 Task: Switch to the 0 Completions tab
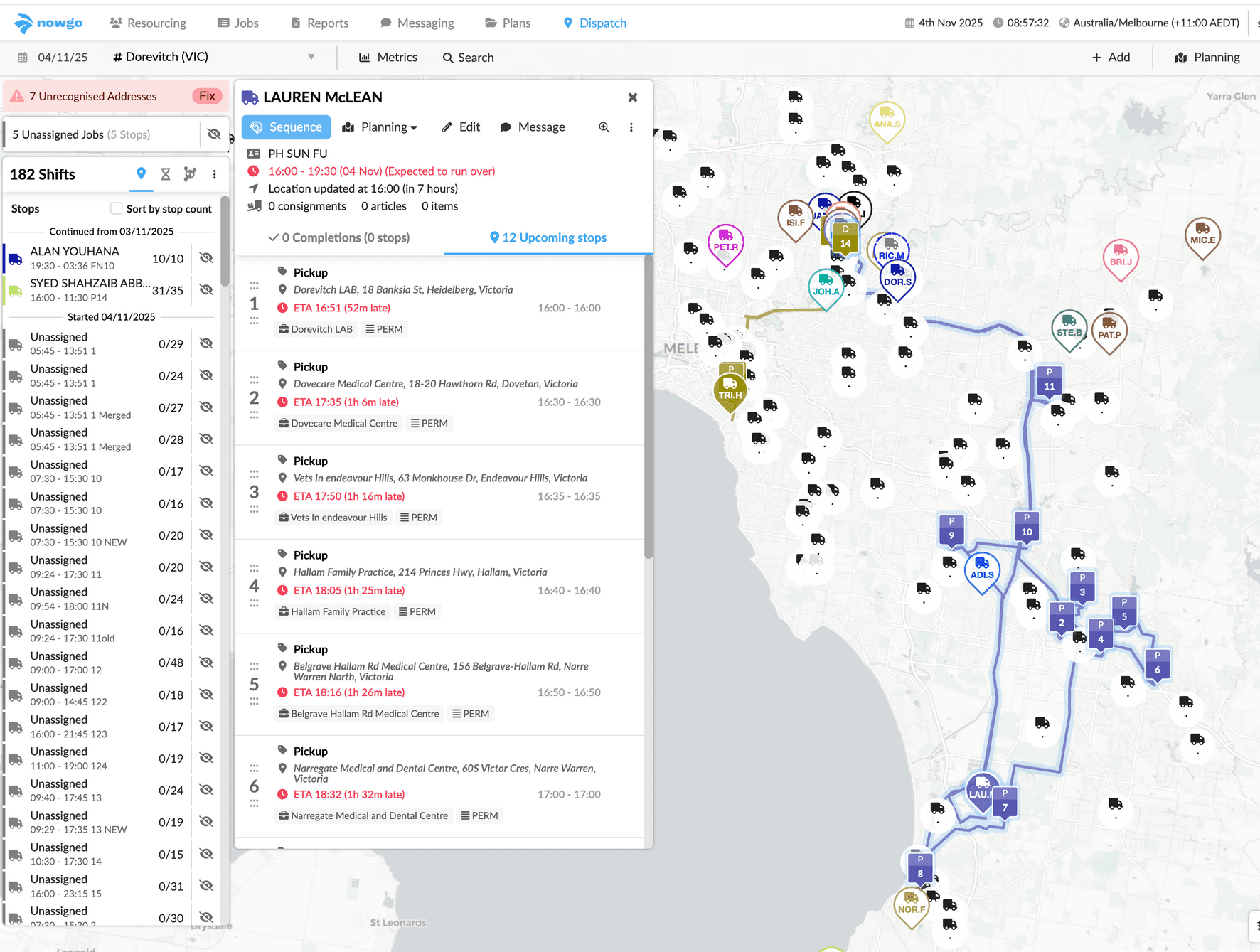point(338,237)
